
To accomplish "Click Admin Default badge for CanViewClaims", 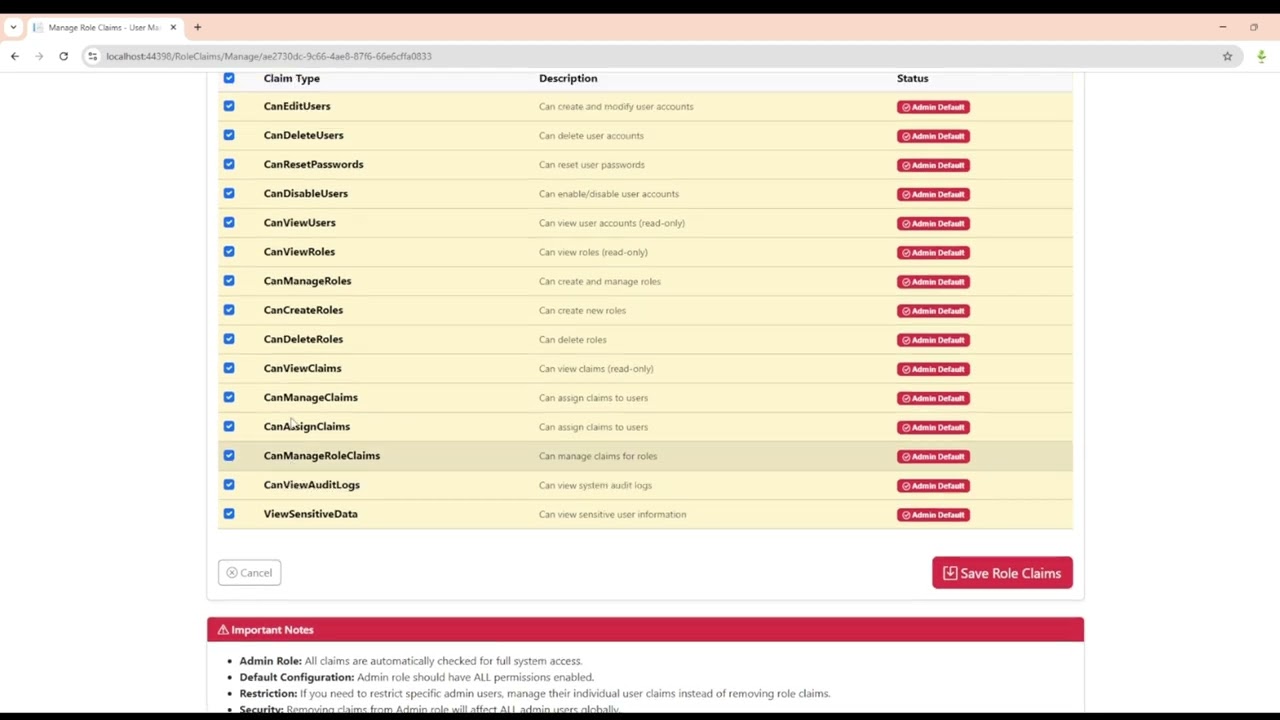I will click(933, 369).
